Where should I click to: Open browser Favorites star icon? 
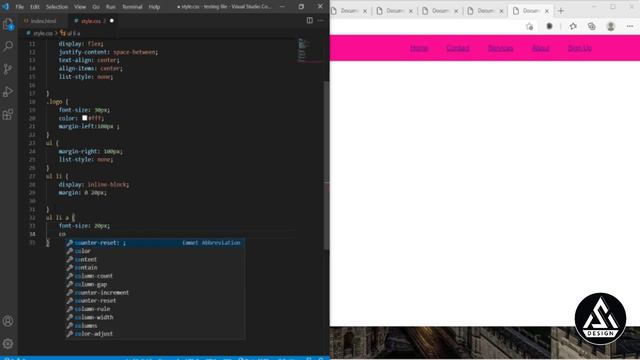point(573,27)
